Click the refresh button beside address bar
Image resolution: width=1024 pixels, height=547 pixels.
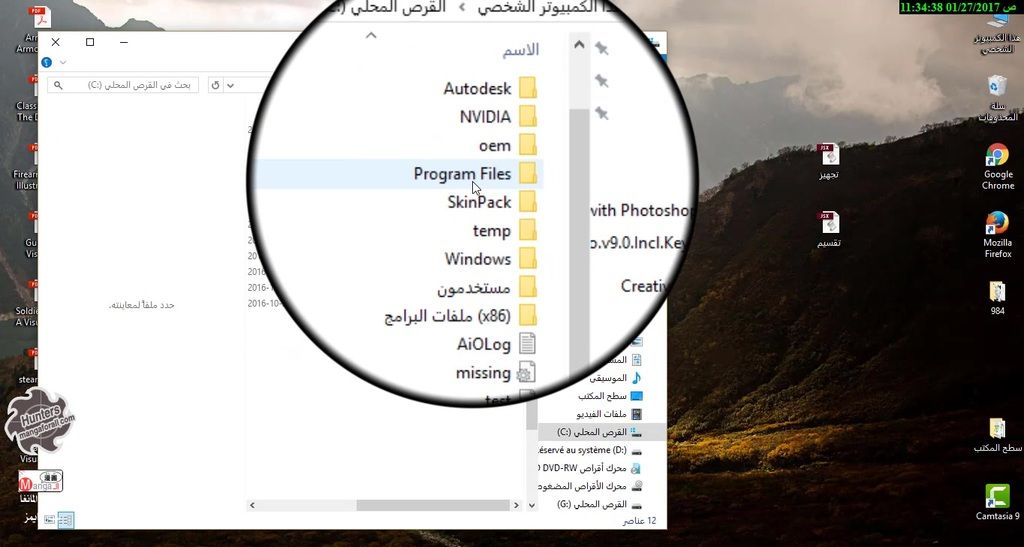pos(216,86)
